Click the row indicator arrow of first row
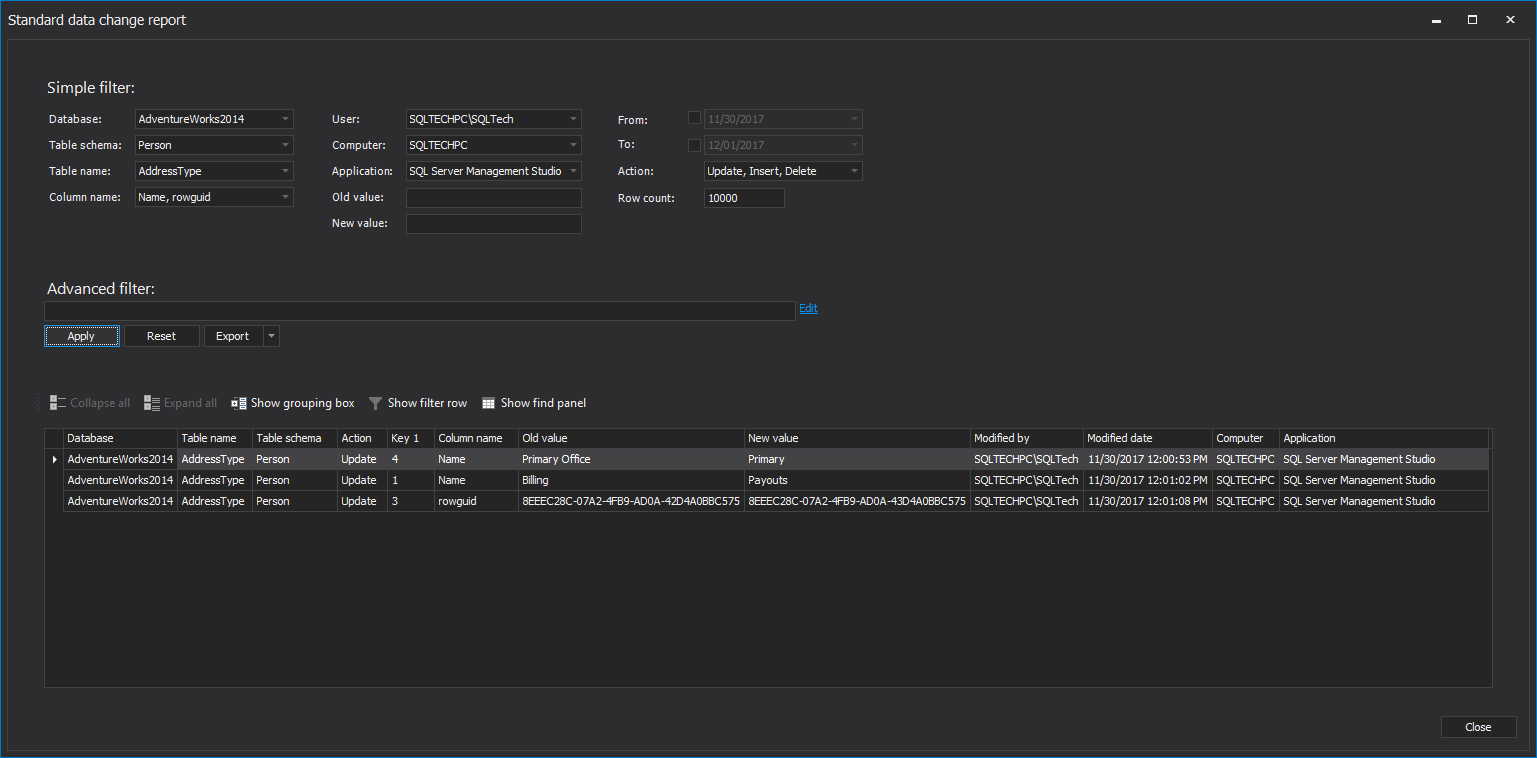Image resolution: width=1537 pixels, height=758 pixels. 54,460
